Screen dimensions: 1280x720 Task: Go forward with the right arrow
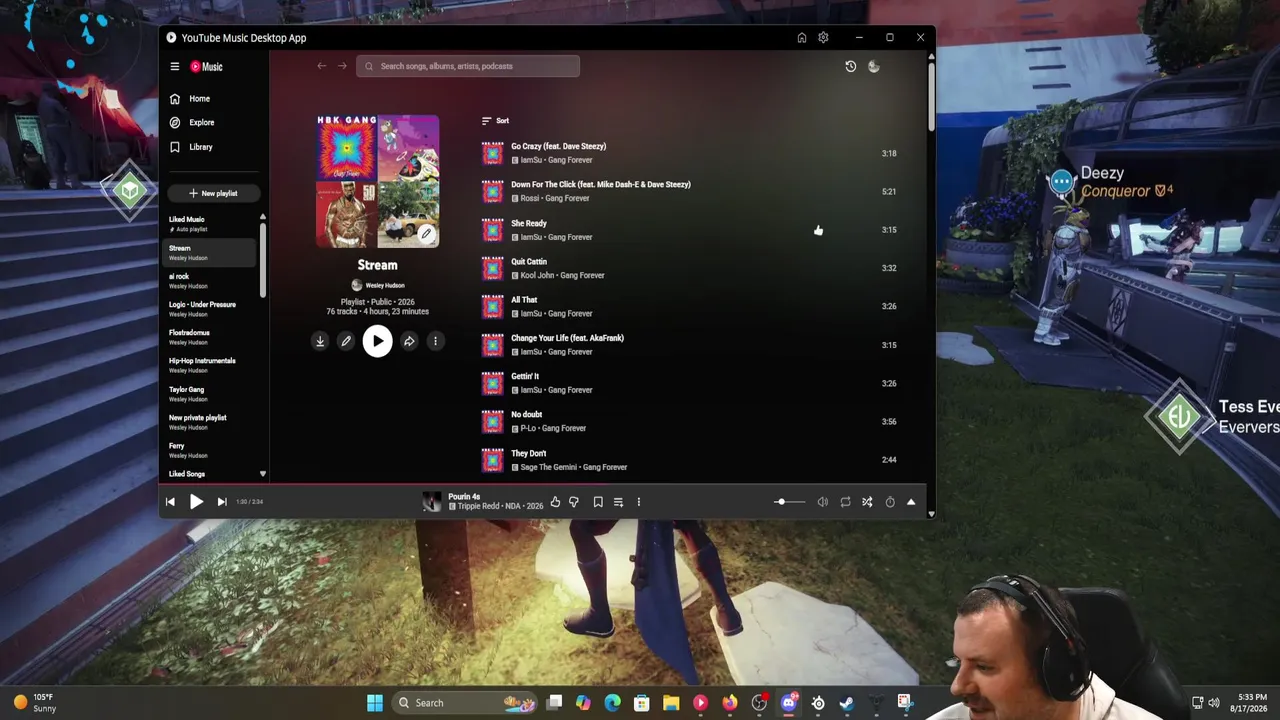point(342,66)
